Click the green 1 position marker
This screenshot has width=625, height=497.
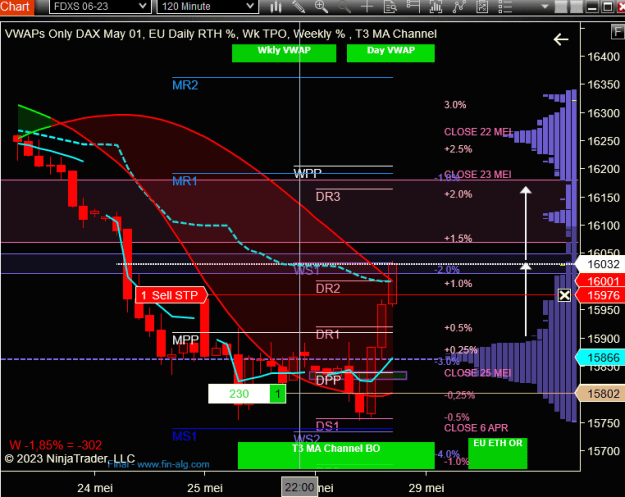pyautogui.click(x=278, y=394)
